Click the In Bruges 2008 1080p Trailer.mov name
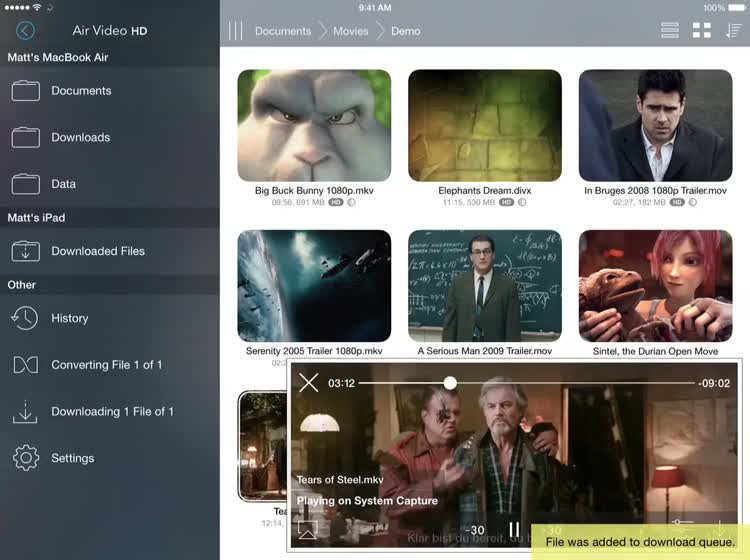 pyautogui.click(x=655, y=190)
